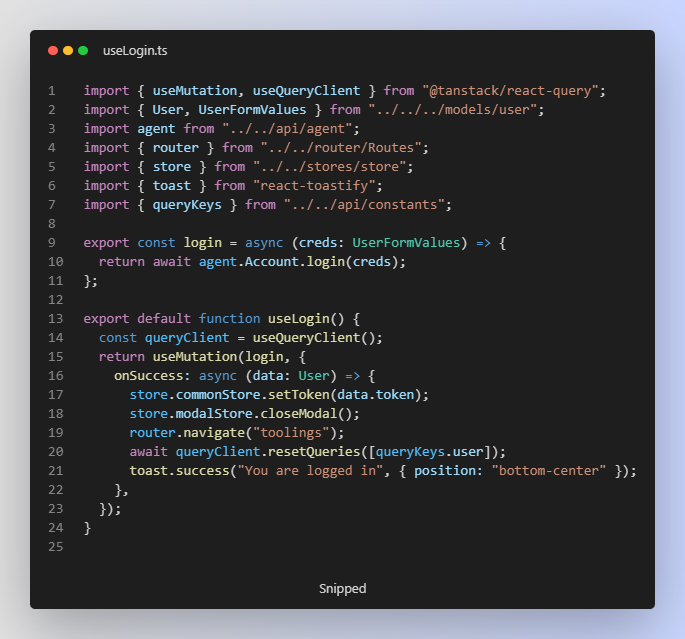Click useQueryClient in the line 1 import
This screenshot has width=685, height=639.
pos(306,91)
